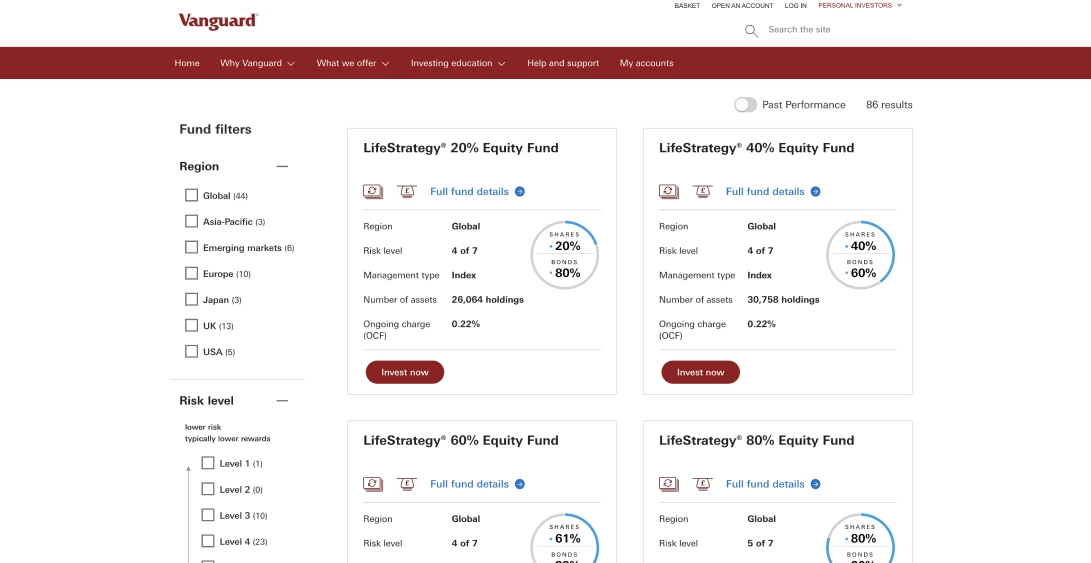Check the Emerging markets filter
Screen dimensions: 1091x563
tap(191, 247)
